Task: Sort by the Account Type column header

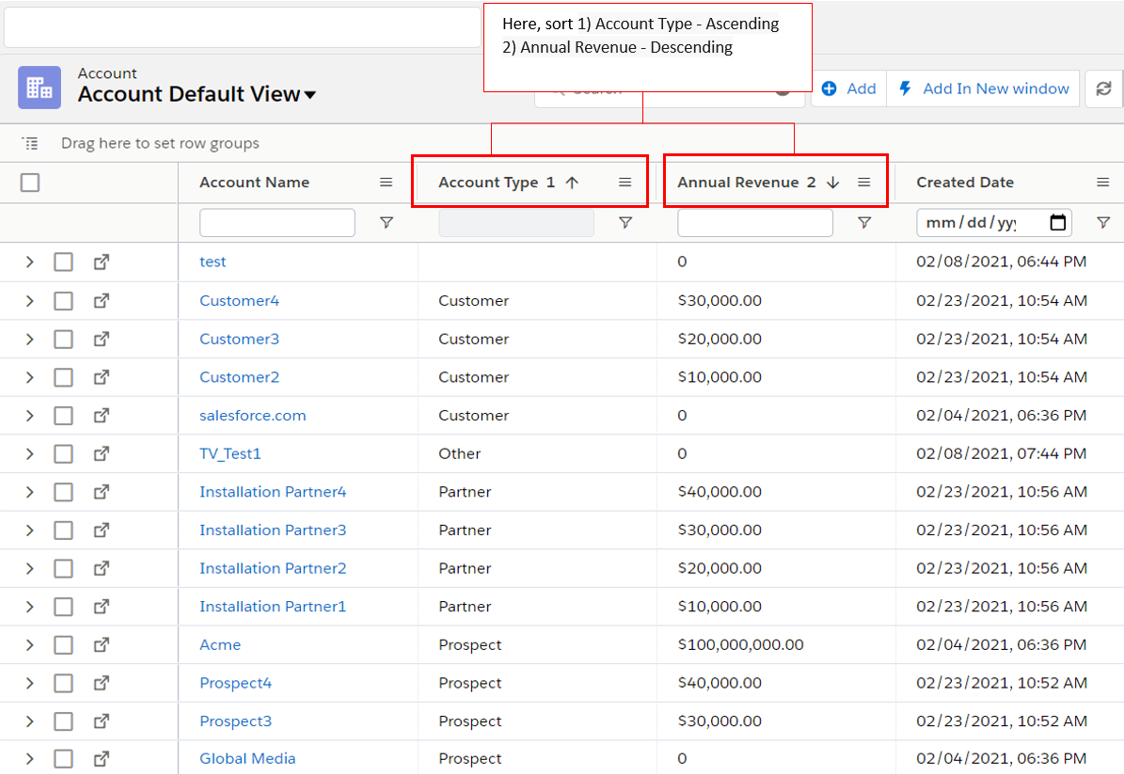Action: click(488, 182)
